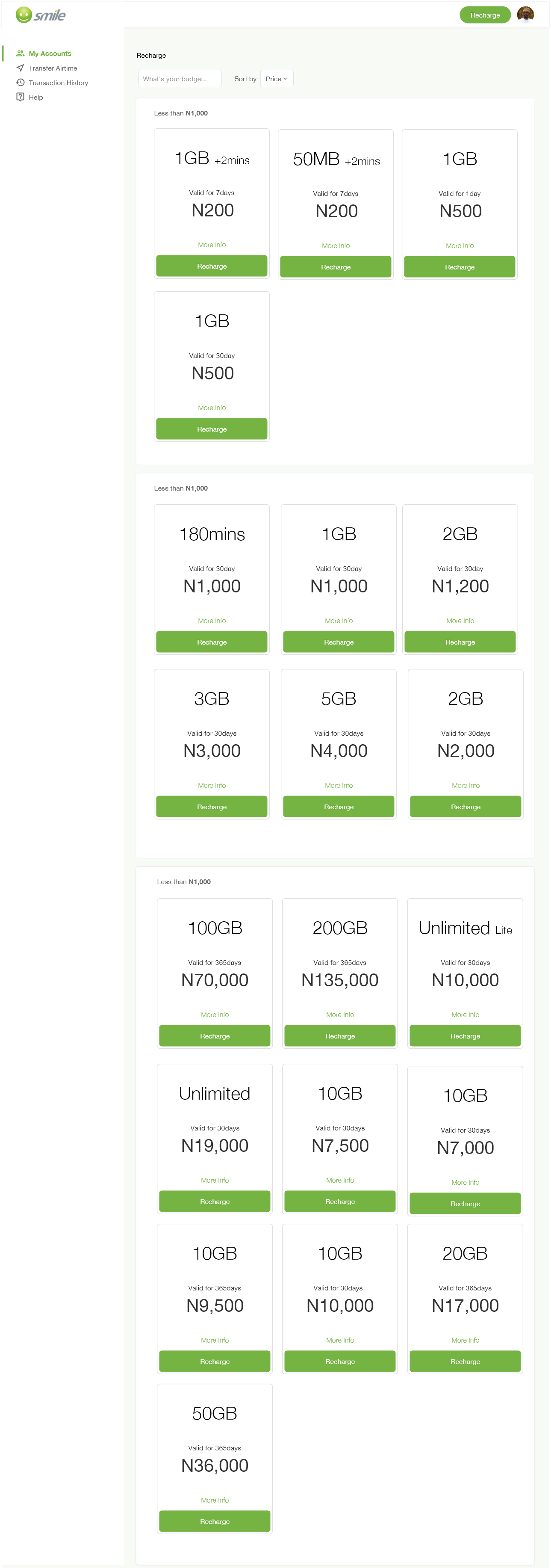The width and height of the screenshot is (551, 1568).
Task: Go to Transfer Airtime page
Action: coord(53,68)
